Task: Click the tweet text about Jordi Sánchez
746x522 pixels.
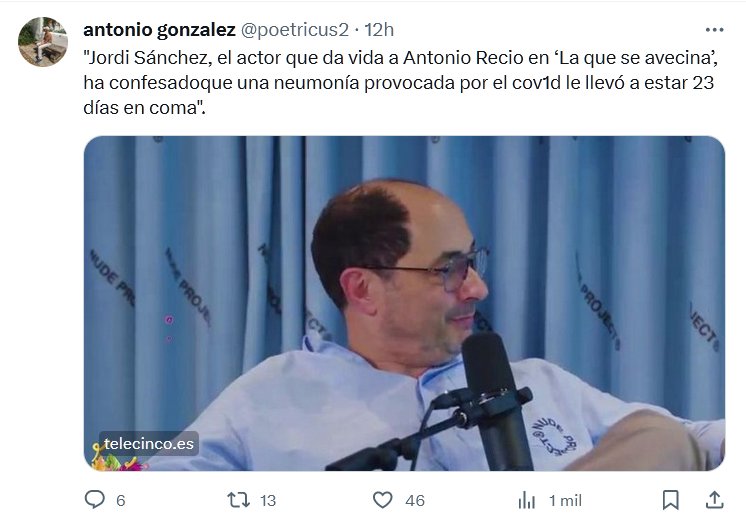Action: [401, 83]
